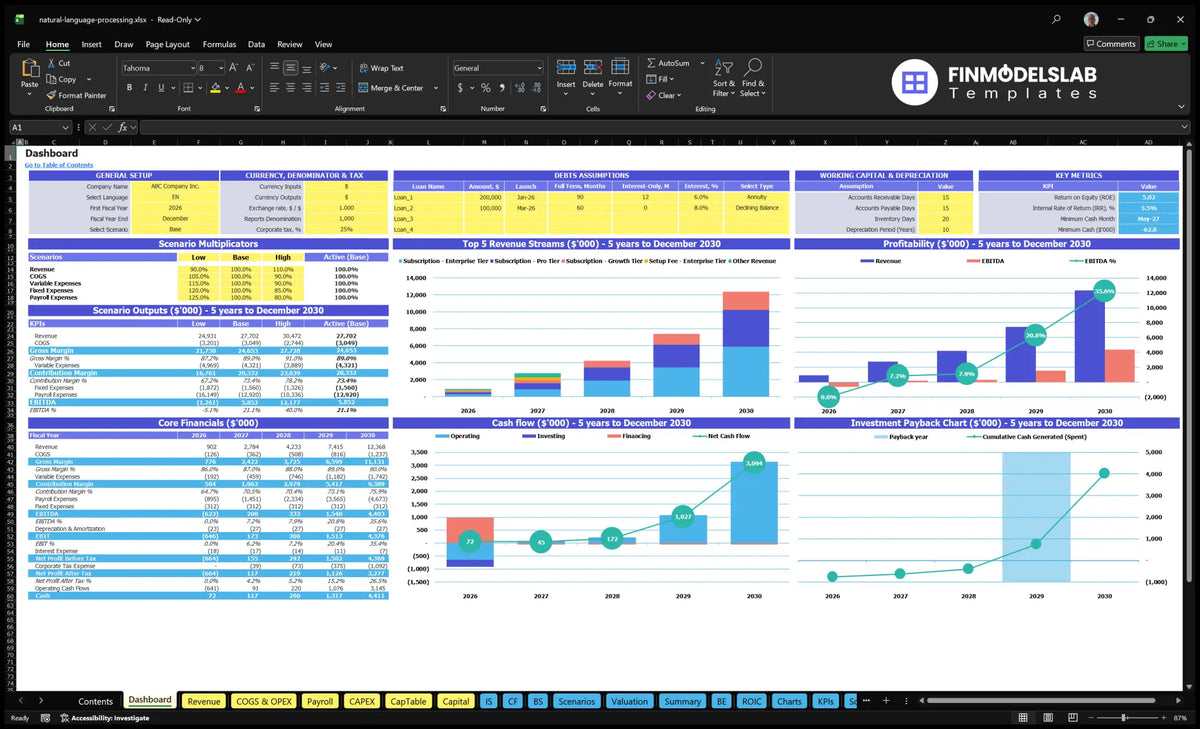Click the Comma Style icon
Image resolution: width=1200 pixels, height=729 pixels.
tap(502, 88)
